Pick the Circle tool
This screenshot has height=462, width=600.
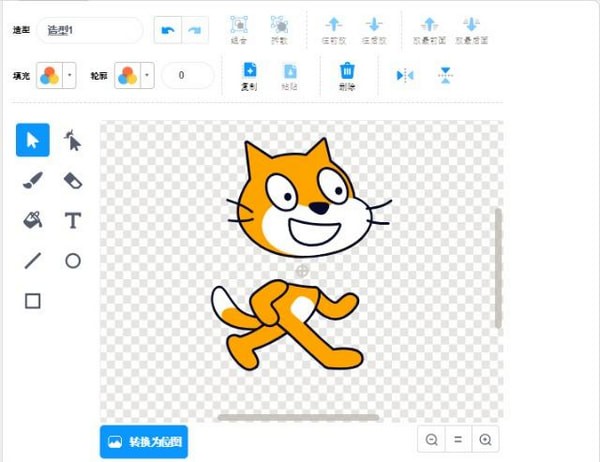pos(73,261)
